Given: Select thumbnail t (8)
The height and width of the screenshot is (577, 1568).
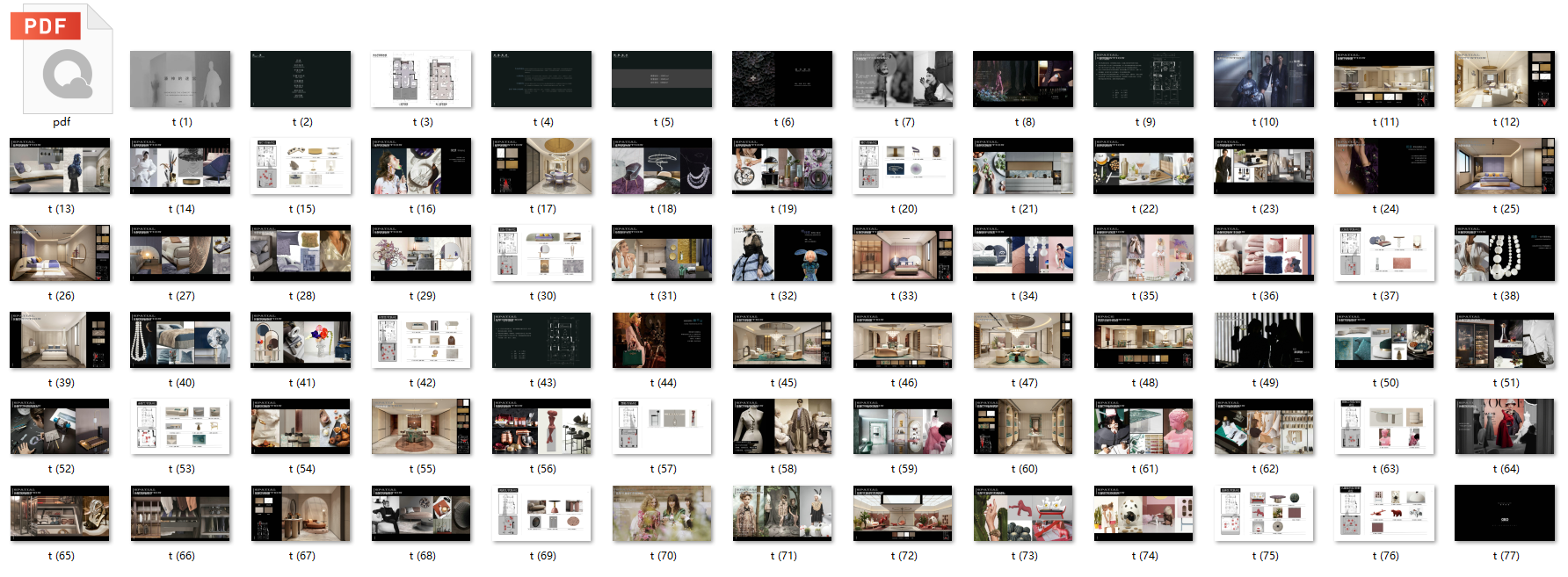Looking at the screenshot, I should tap(1023, 79).
